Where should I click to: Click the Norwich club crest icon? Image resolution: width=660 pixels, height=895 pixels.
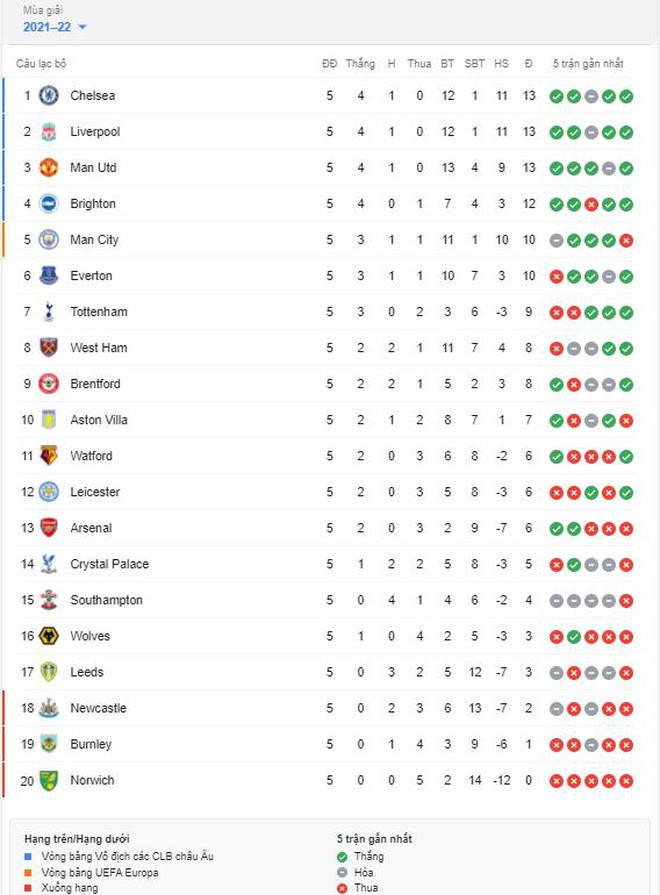point(48,780)
